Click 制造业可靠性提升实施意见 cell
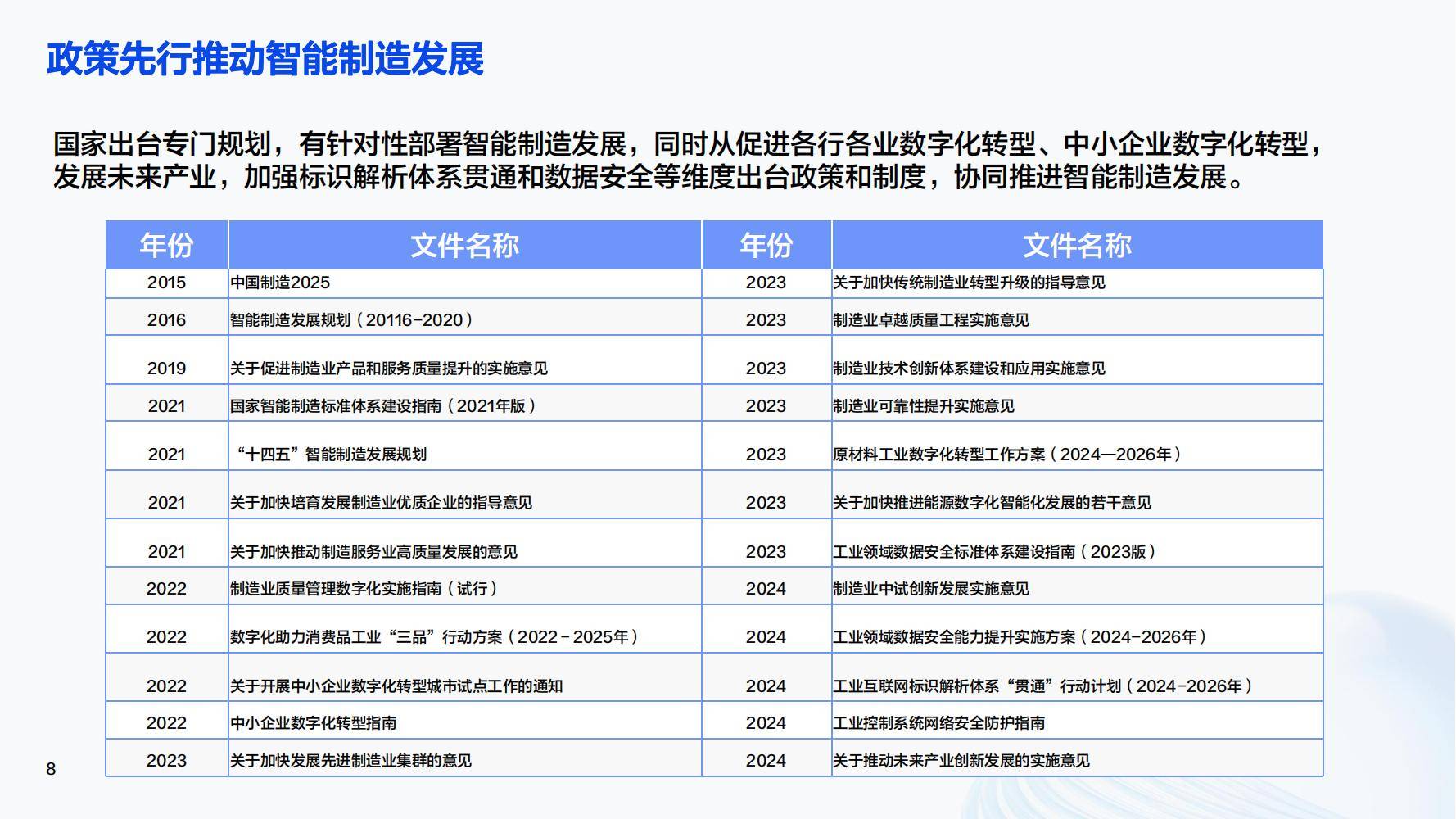The width and height of the screenshot is (1456, 819). point(1077,403)
